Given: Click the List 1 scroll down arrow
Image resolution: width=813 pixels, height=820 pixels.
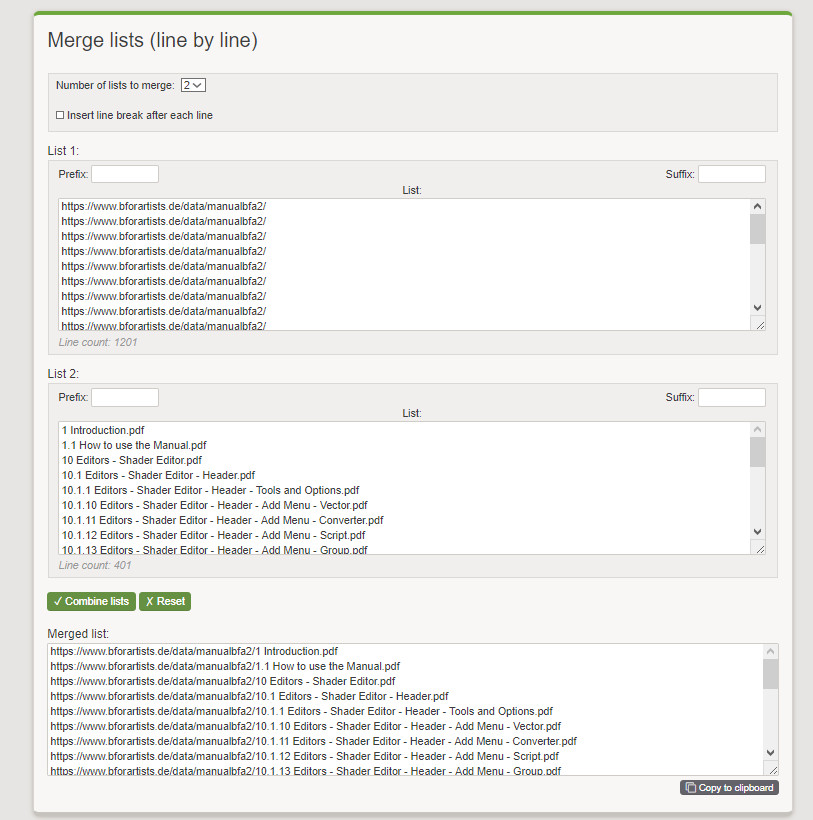Looking at the screenshot, I should coord(757,308).
